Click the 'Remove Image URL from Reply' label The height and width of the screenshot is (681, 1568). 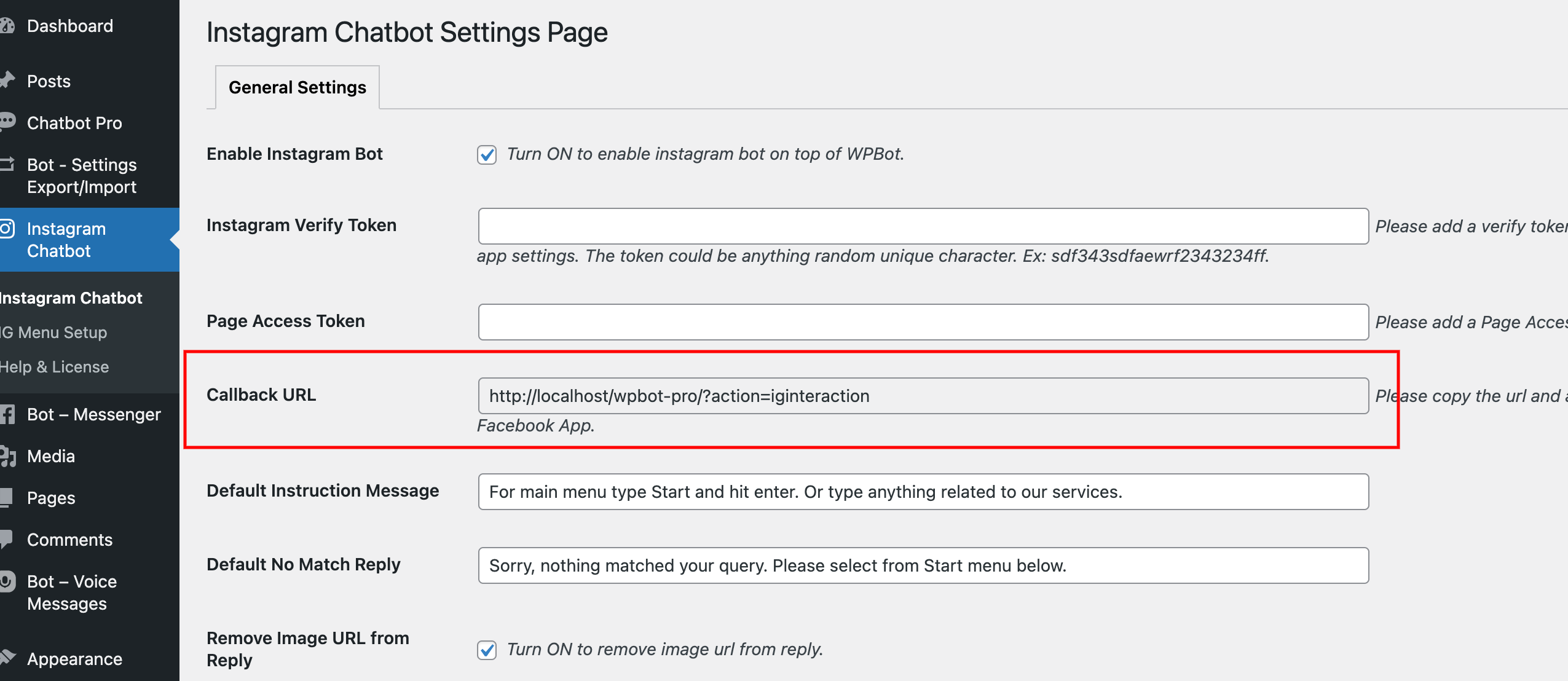(308, 649)
